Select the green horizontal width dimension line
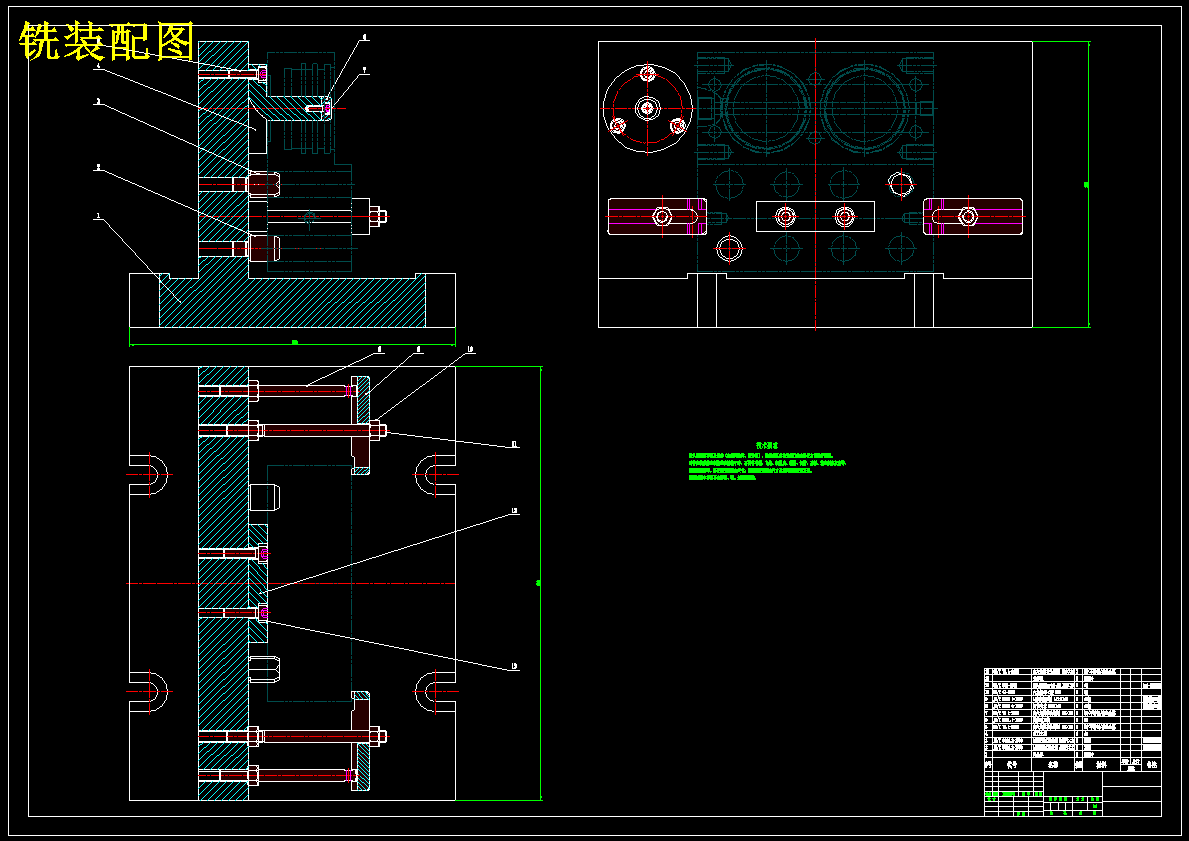The width and height of the screenshot is (1189, 841). point(292,344)
